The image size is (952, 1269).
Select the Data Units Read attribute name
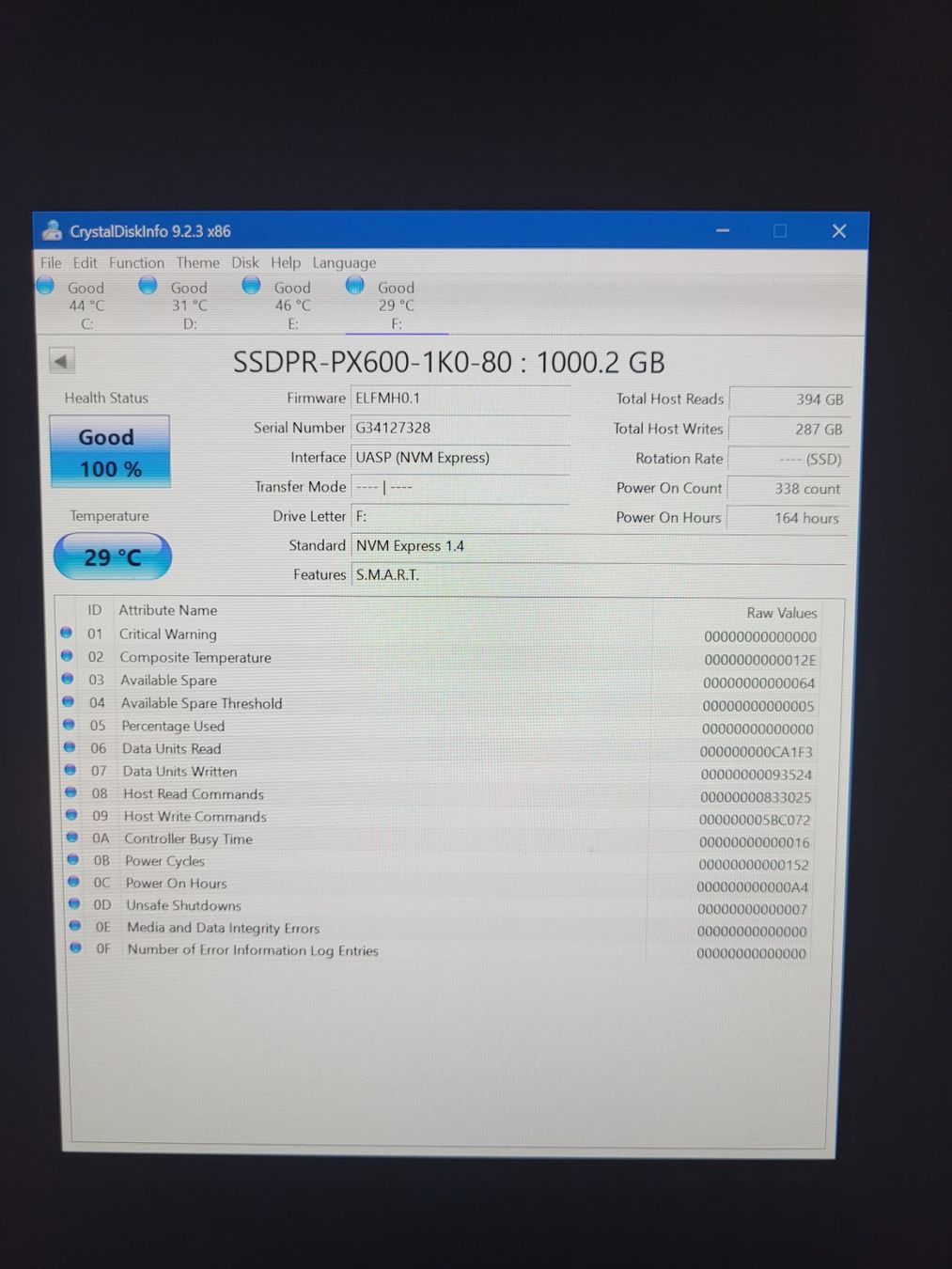[x=172, y=748]
